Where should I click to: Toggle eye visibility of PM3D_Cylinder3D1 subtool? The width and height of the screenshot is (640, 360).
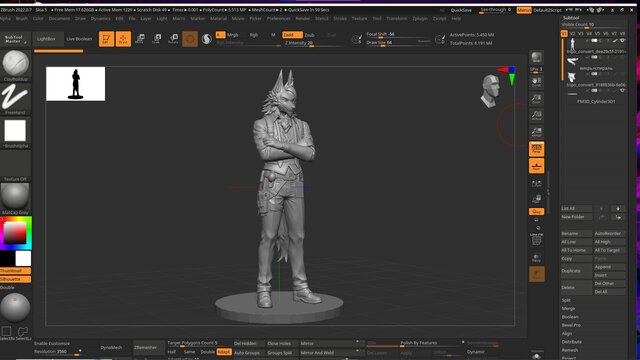coord(622,91)
